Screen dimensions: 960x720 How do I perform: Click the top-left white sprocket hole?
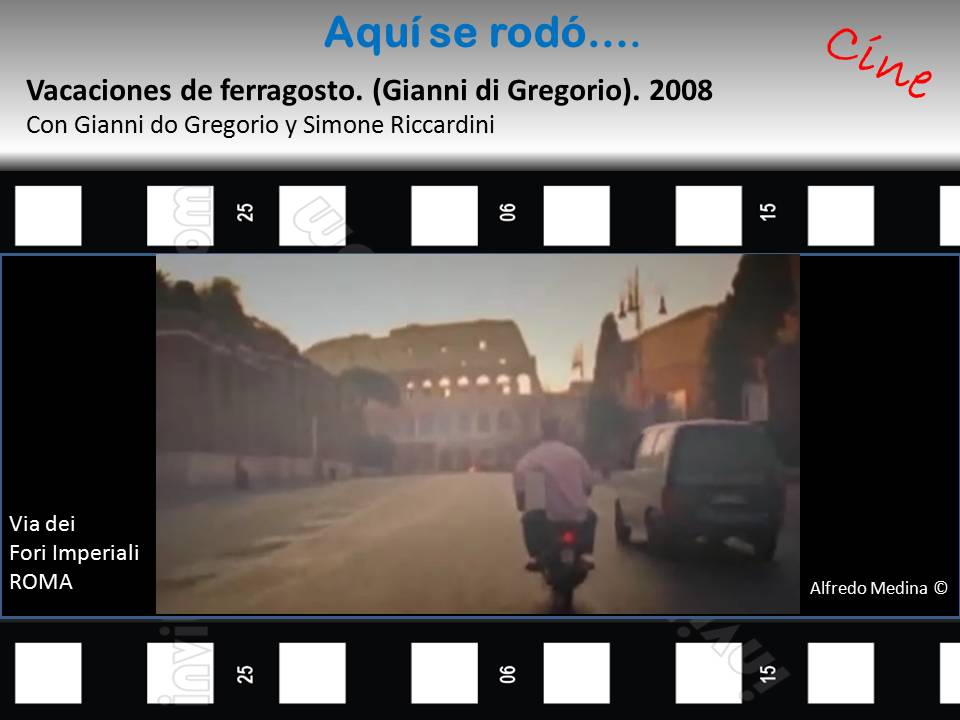[x=48, y=216]
